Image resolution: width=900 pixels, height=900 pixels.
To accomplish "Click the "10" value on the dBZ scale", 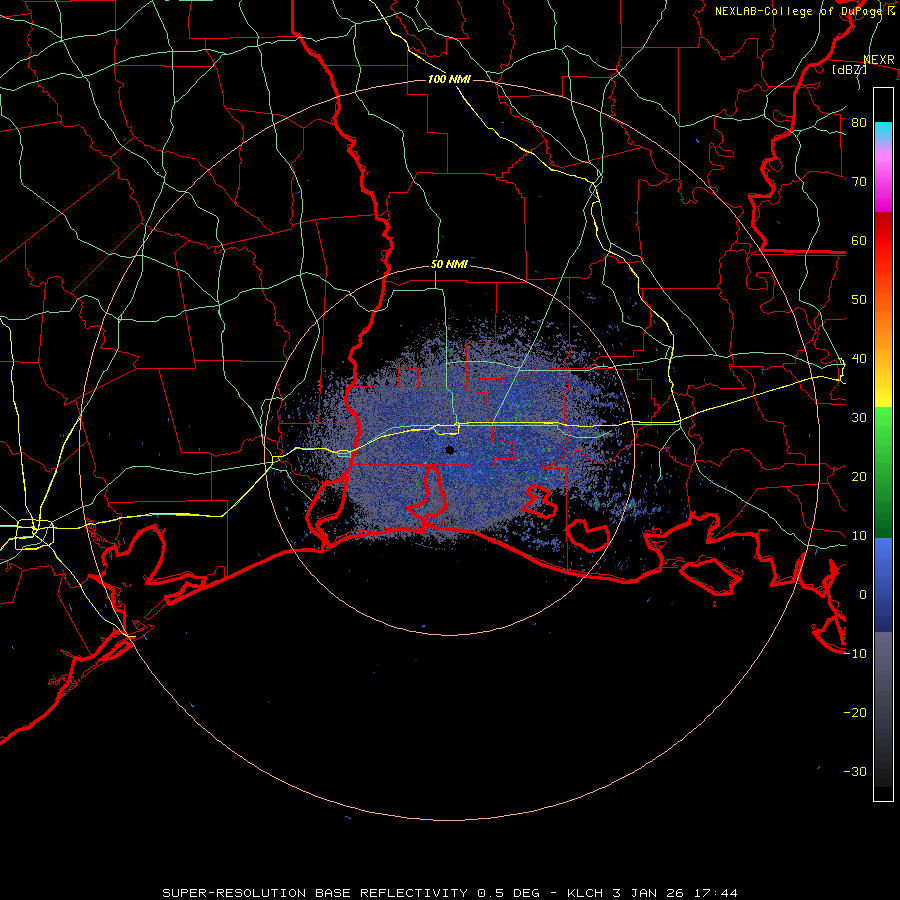I will [859, 536].
